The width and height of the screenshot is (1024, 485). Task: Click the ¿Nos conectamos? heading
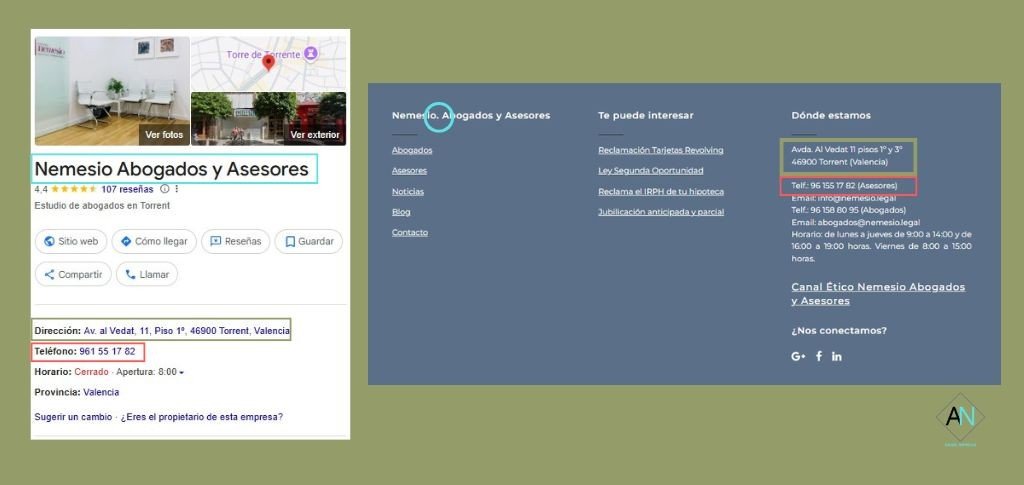[839, 331]
